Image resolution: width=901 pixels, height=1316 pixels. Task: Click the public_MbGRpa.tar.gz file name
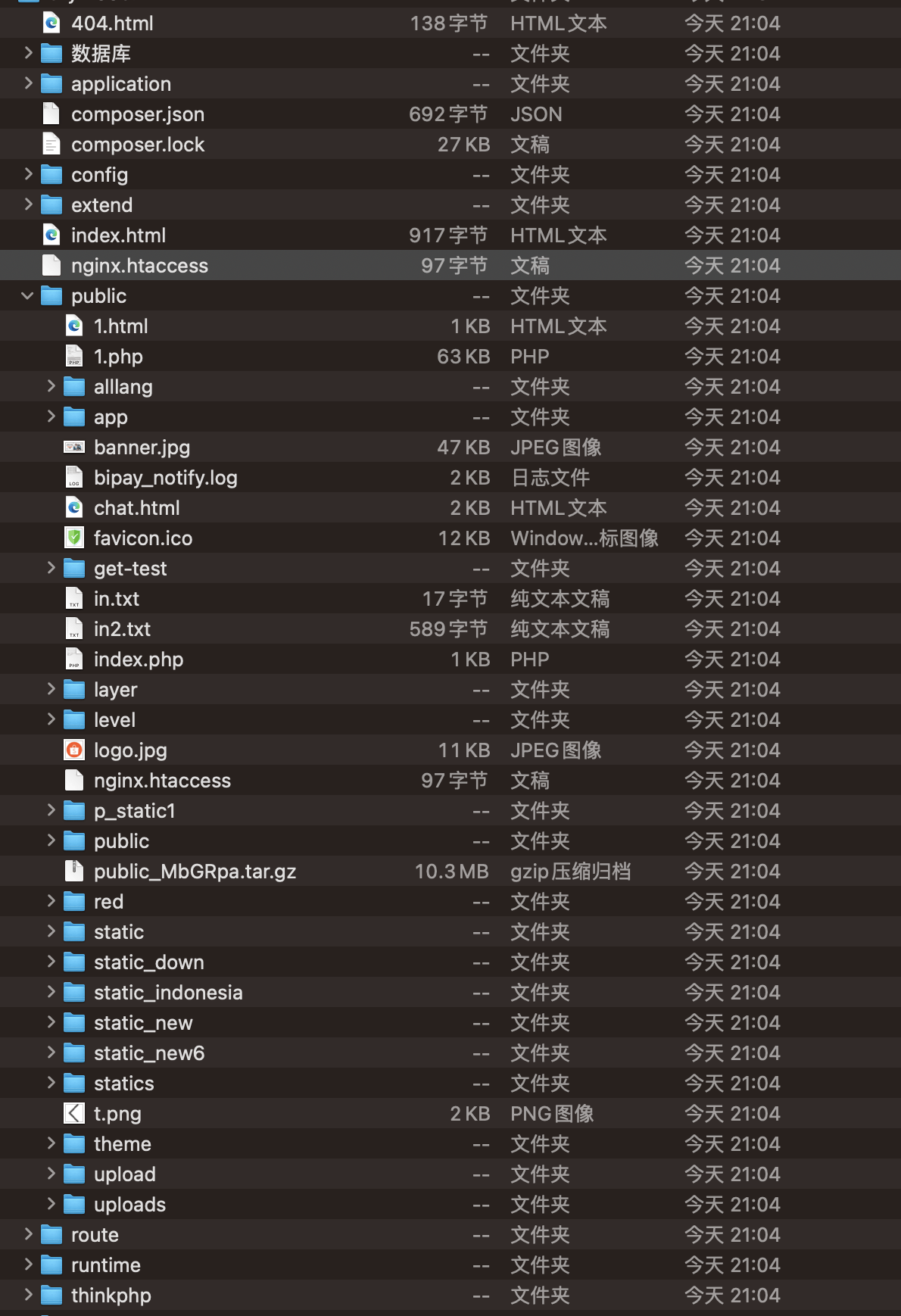coord(195,872)
